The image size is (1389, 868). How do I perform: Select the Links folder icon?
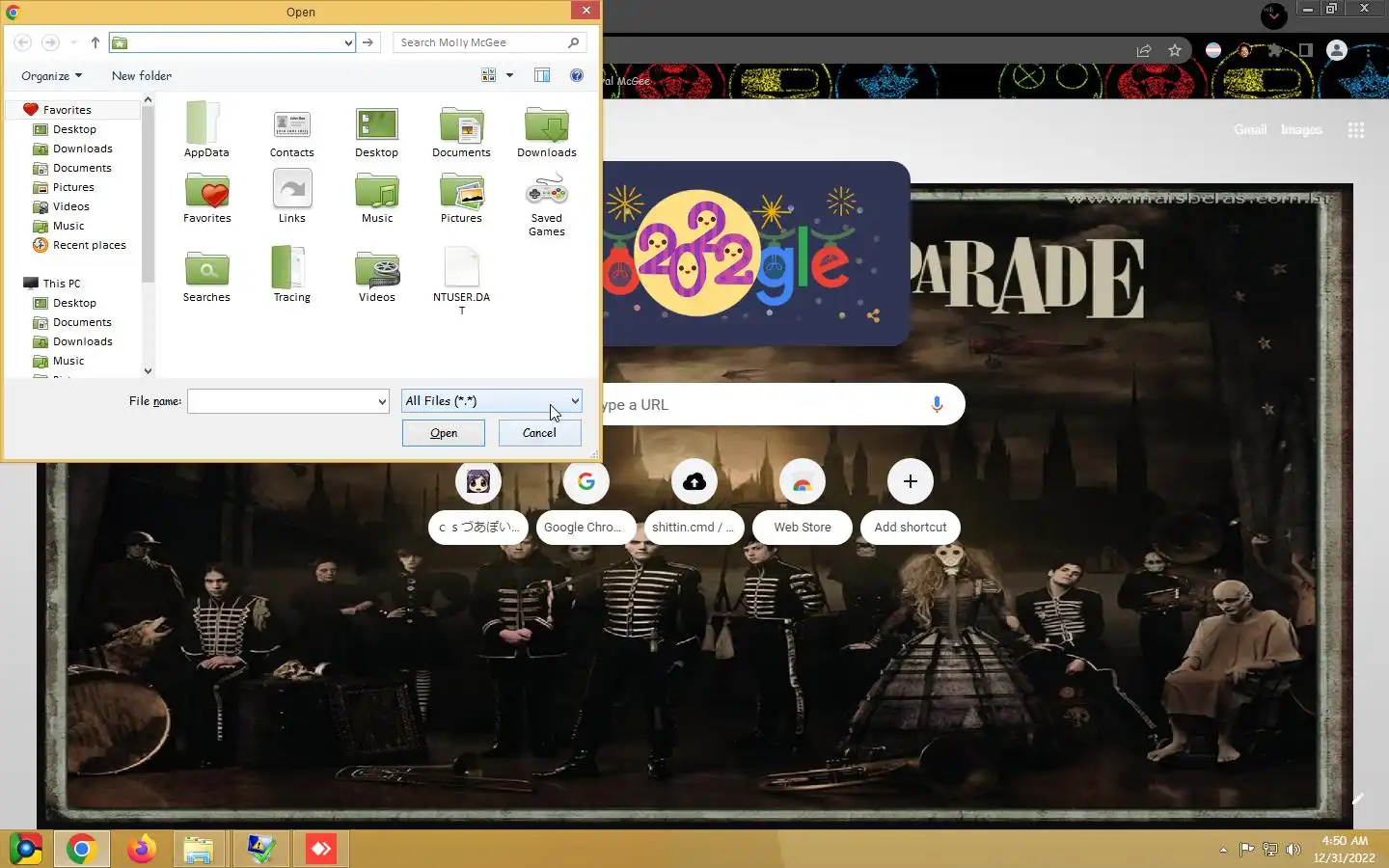coord(291,197)
